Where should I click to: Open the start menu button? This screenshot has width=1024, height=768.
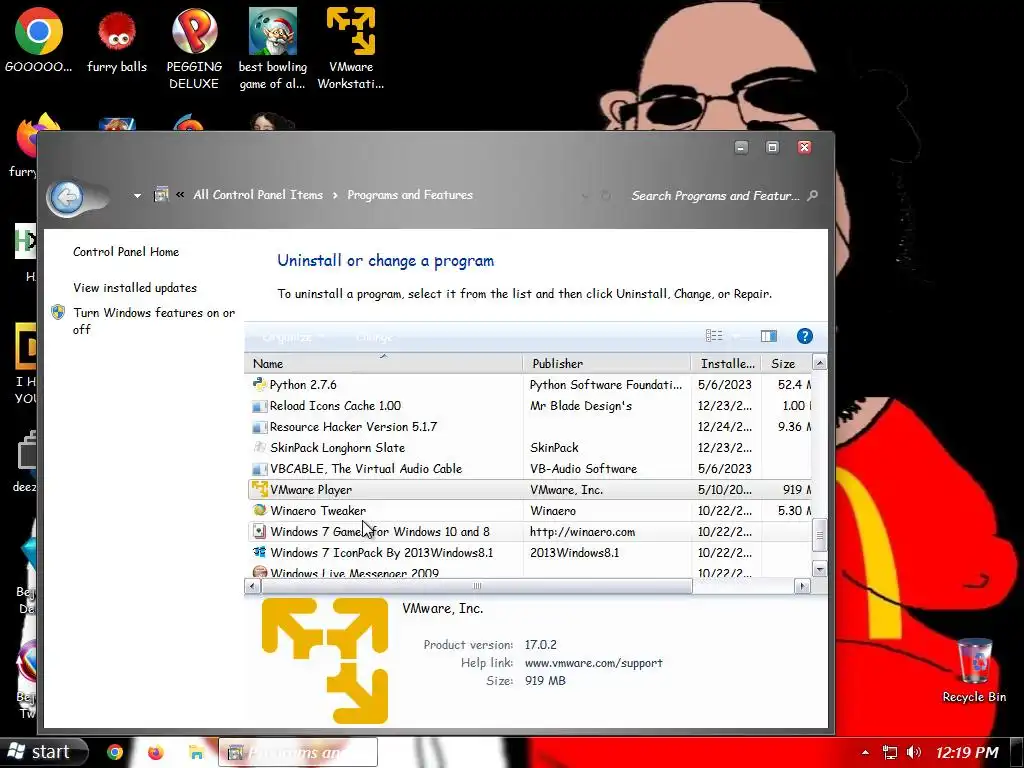[43, 752]
